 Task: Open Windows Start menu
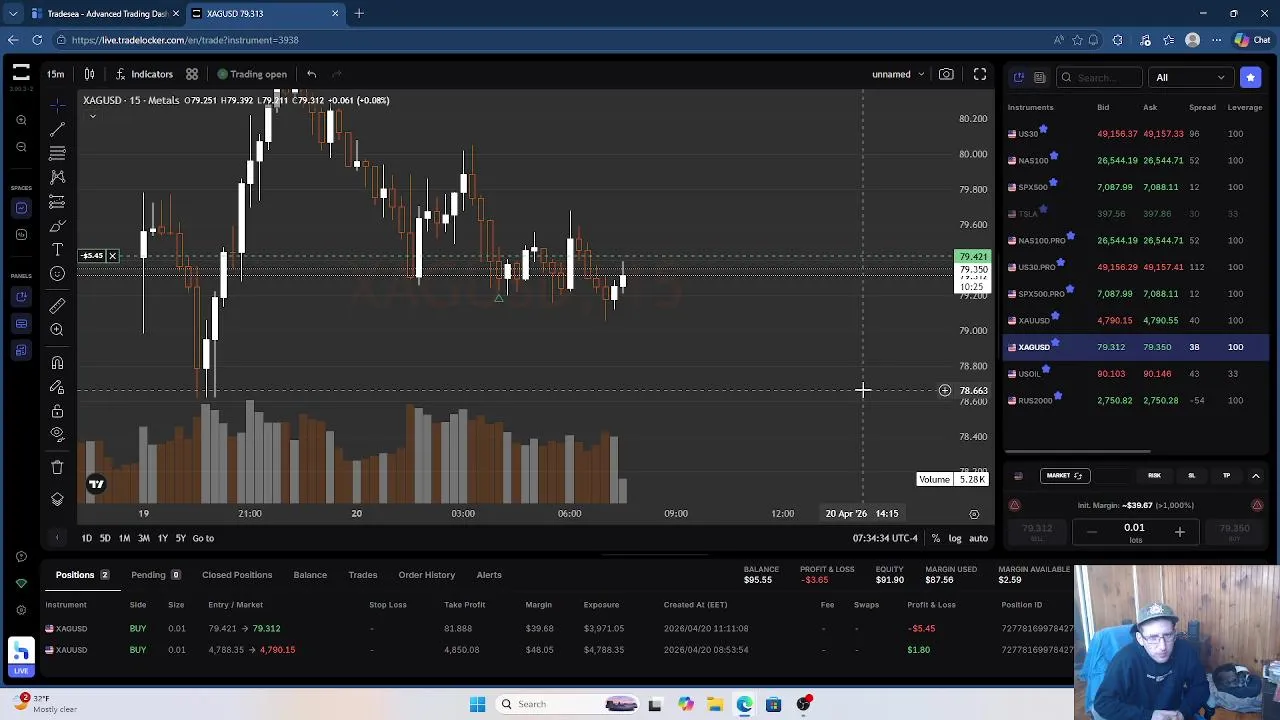(x=477, y=704)
